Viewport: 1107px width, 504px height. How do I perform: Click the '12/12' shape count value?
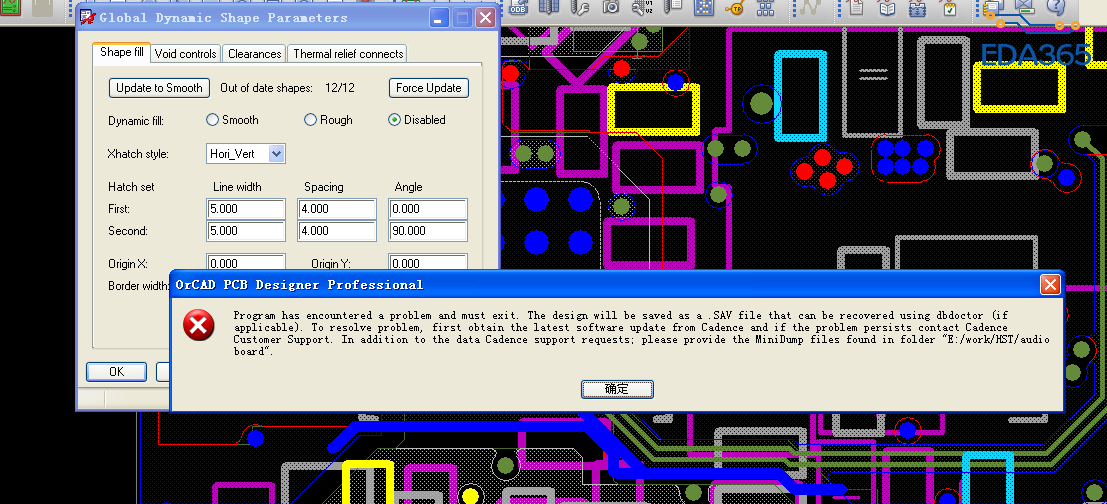pos(340,88)
